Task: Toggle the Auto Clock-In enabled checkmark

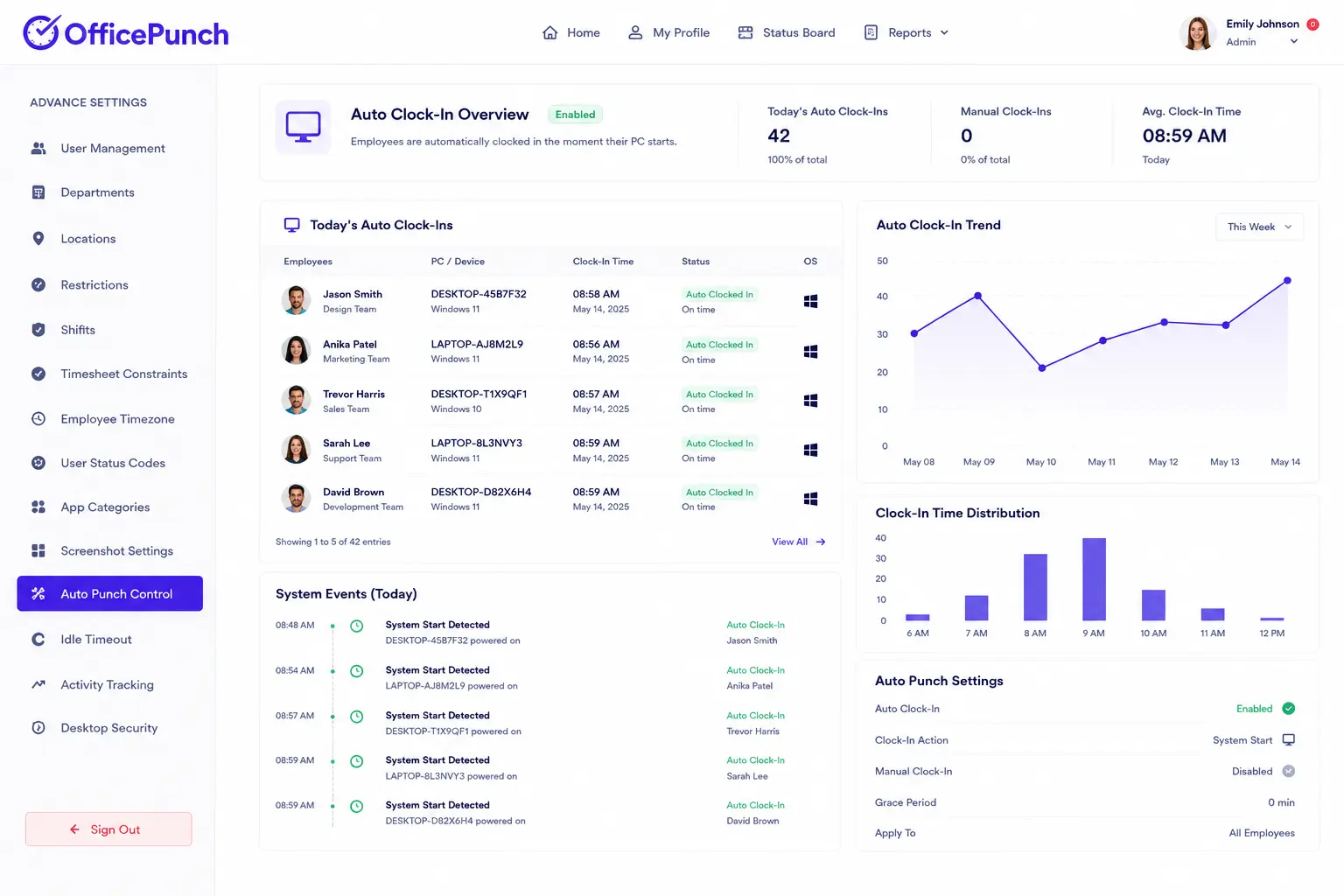Action: point(1288,708)
